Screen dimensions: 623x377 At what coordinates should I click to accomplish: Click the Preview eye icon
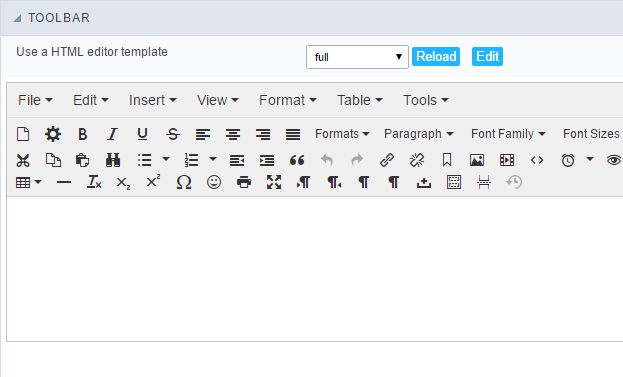pyautogui.click(x=614, y=160)
